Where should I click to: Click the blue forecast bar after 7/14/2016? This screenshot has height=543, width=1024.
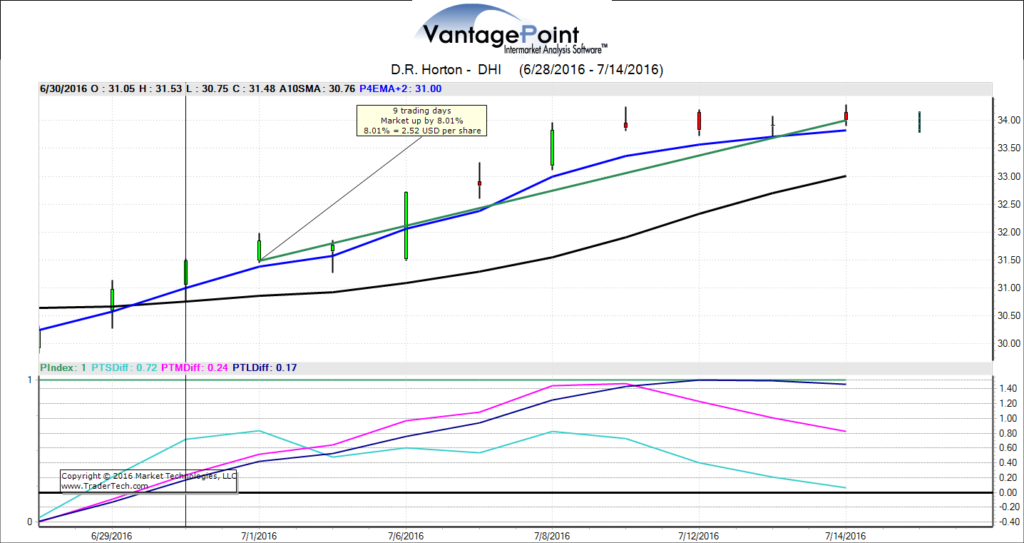click(x=920, y=122)
